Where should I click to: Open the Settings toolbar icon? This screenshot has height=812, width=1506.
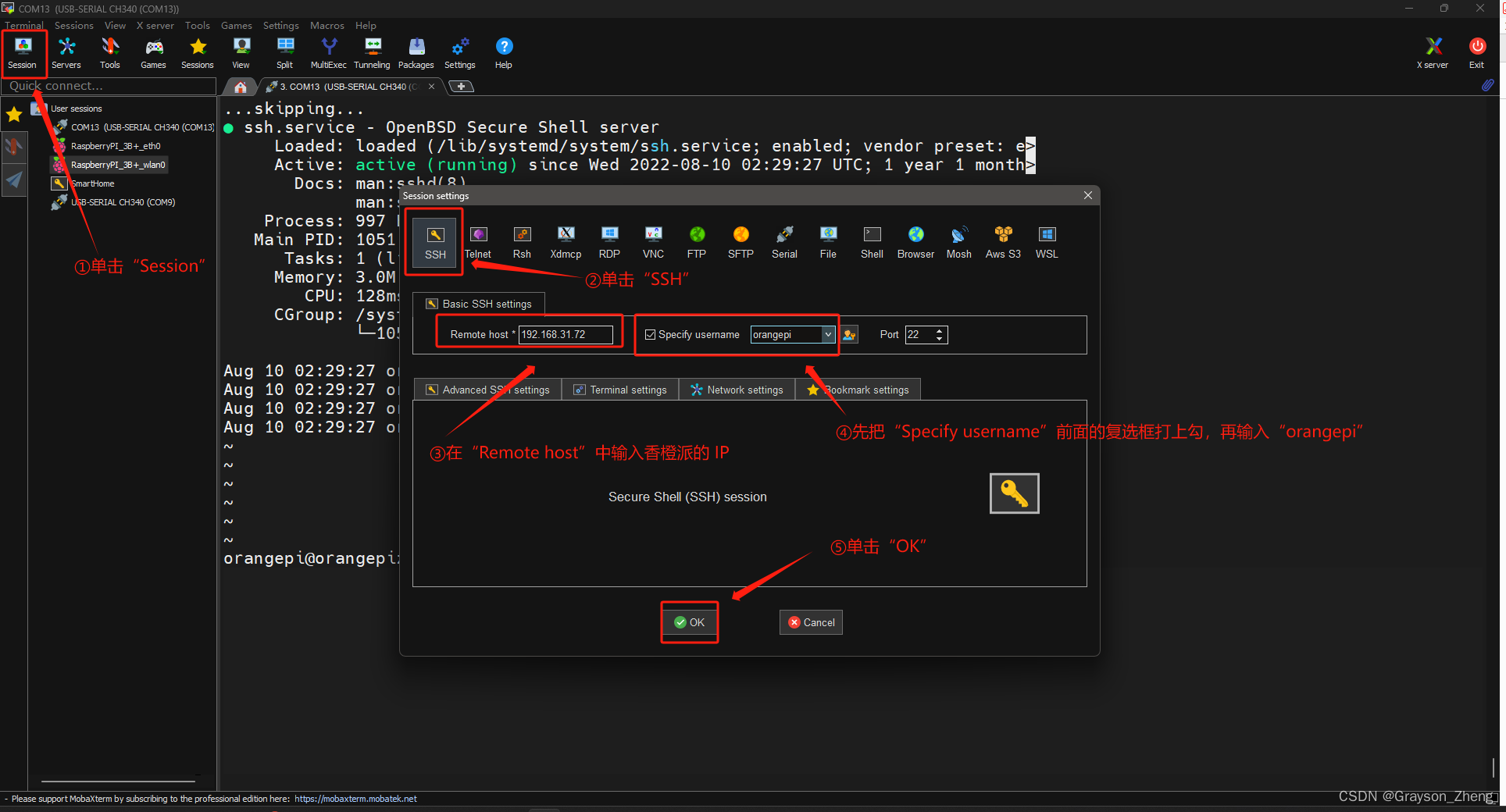[x=460, y=53]
